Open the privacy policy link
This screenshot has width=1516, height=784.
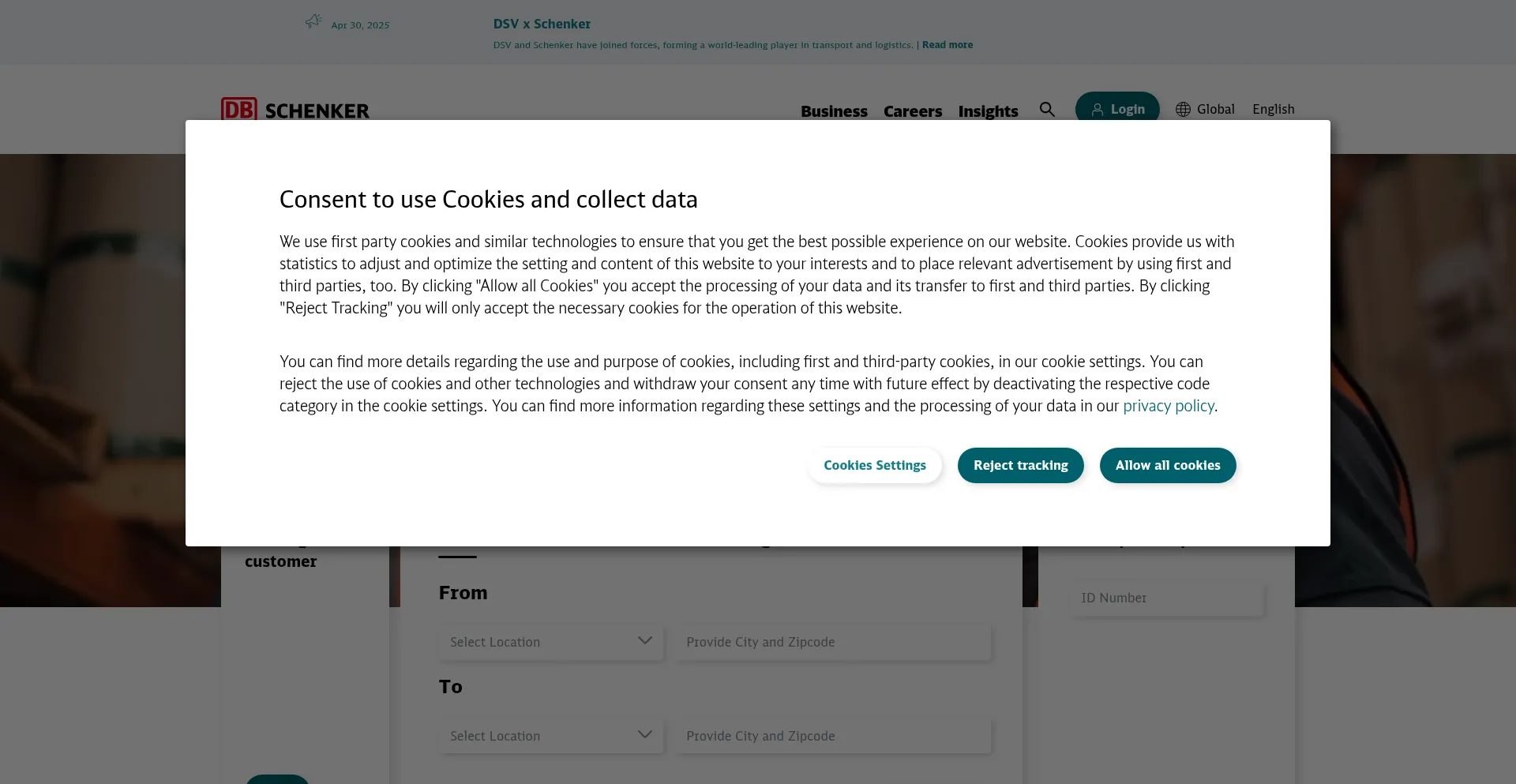(x=1169, y=406)
